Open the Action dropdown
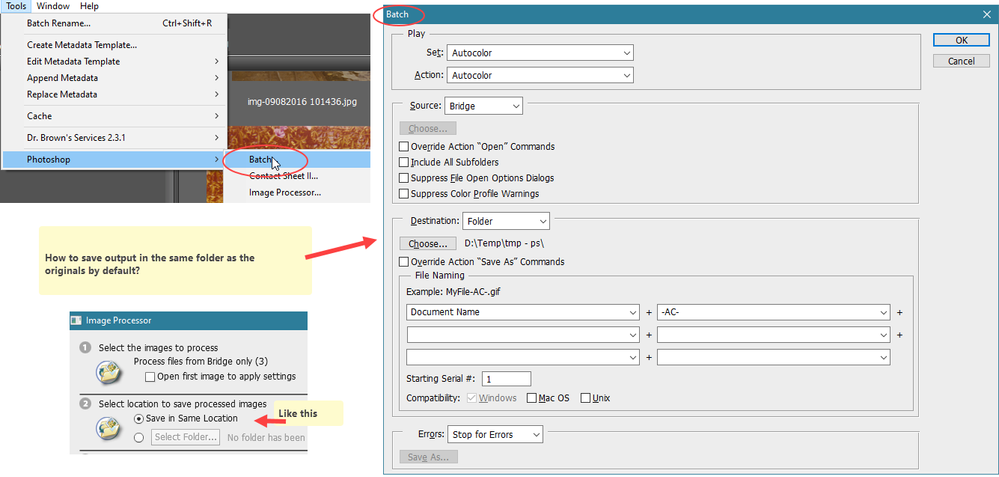The width and height of the screenshot is (999, 477). pyautogui.click(x=540, y=75)
